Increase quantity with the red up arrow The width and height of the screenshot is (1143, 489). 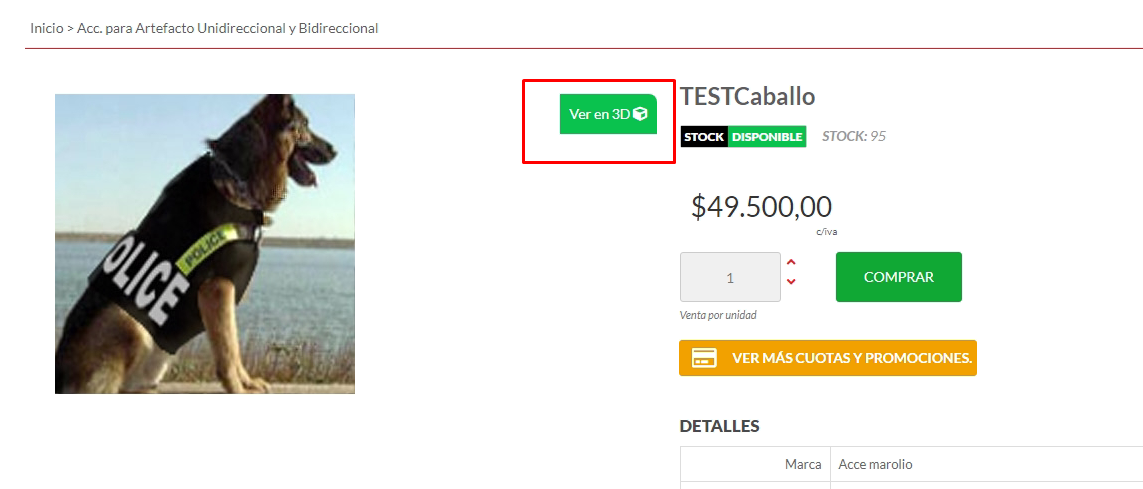pyautogui.click(x=792, y=262)
